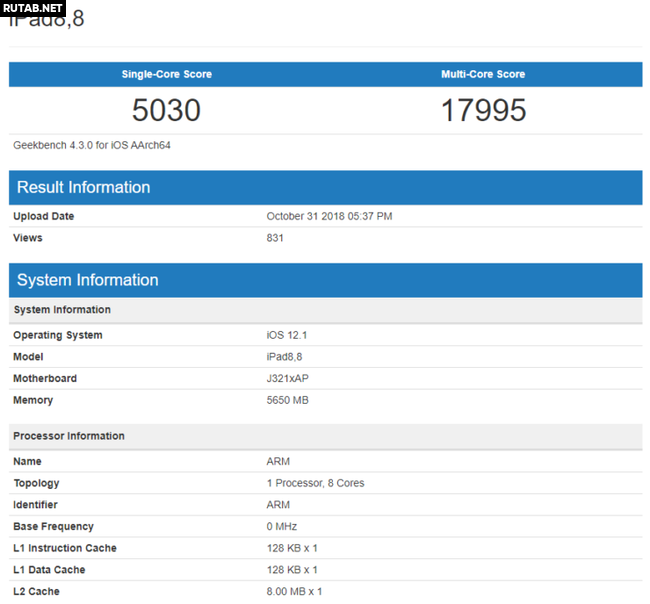Screen dimensions: 650x604
Task: Click the blue System Information banner
Action: [325, 280]
